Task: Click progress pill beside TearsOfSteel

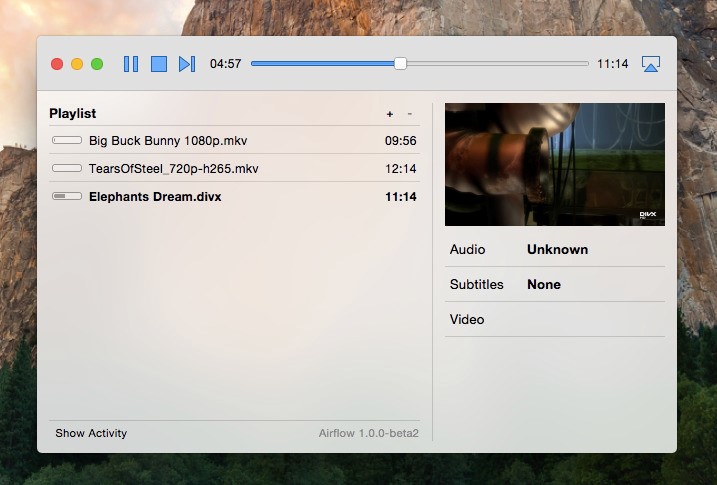Action: pos(67,168)
